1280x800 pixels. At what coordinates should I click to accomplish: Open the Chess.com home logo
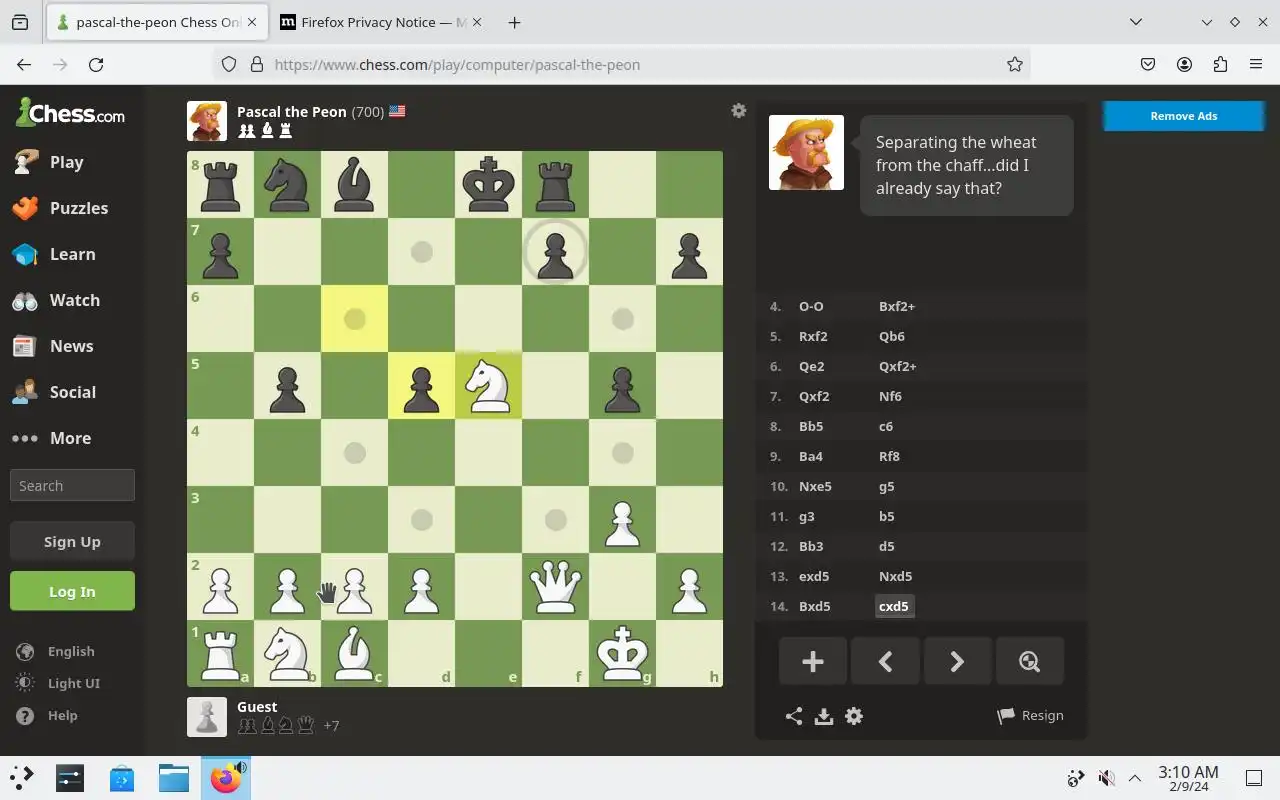pyautogui.click(x=70, y=113)
